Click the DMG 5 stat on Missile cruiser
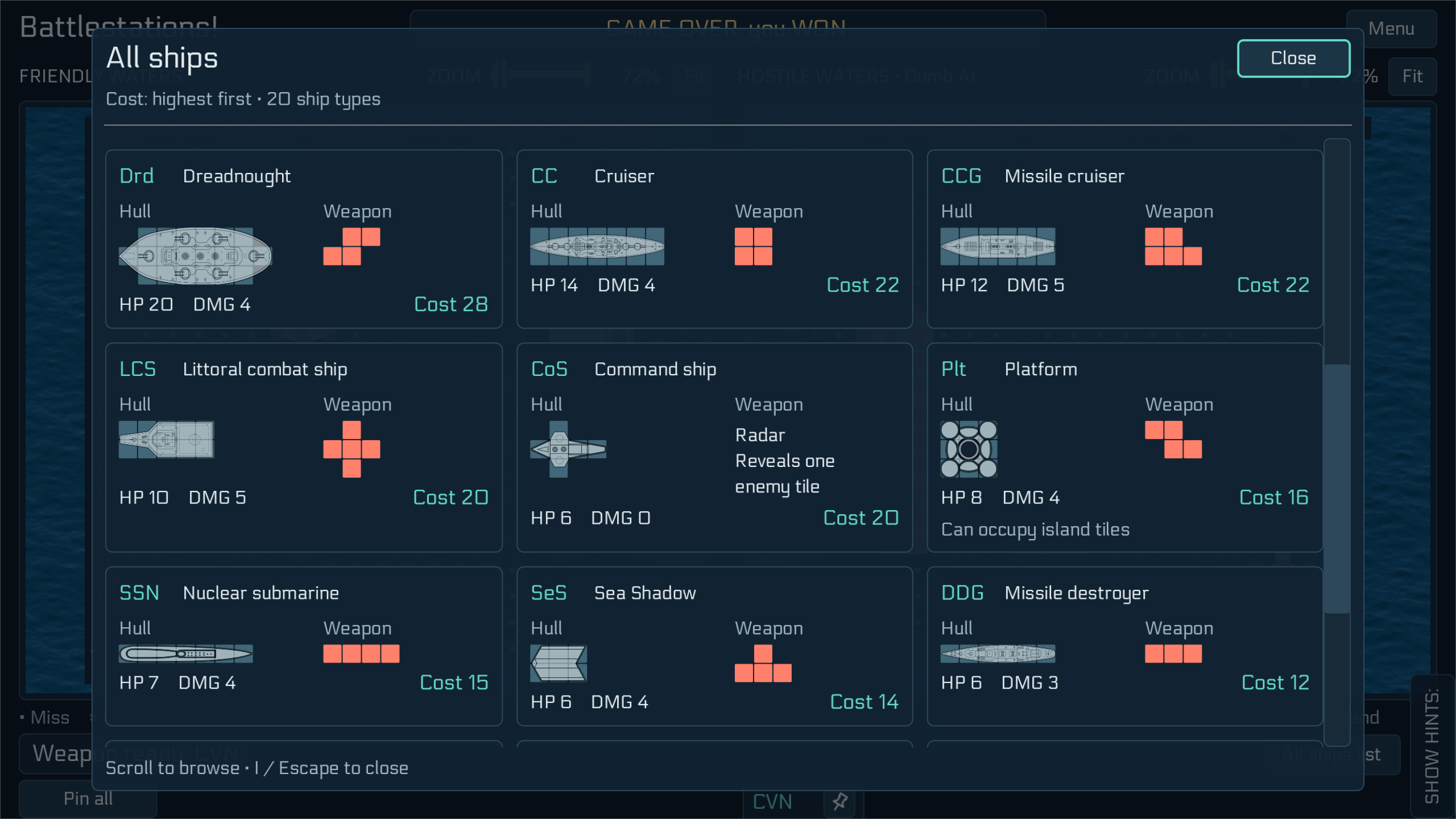Screen dimensions: 1456x819 (1035, 285)
